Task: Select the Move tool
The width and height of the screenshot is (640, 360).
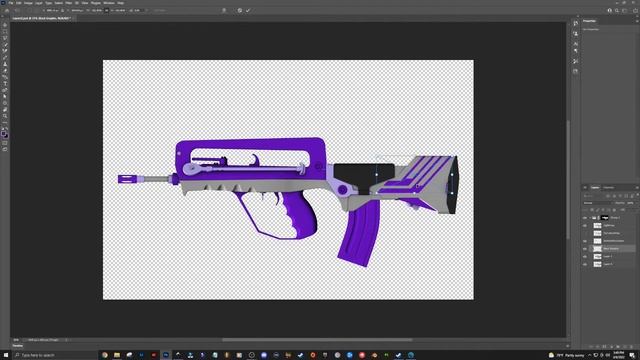Action: pos(5,25)
